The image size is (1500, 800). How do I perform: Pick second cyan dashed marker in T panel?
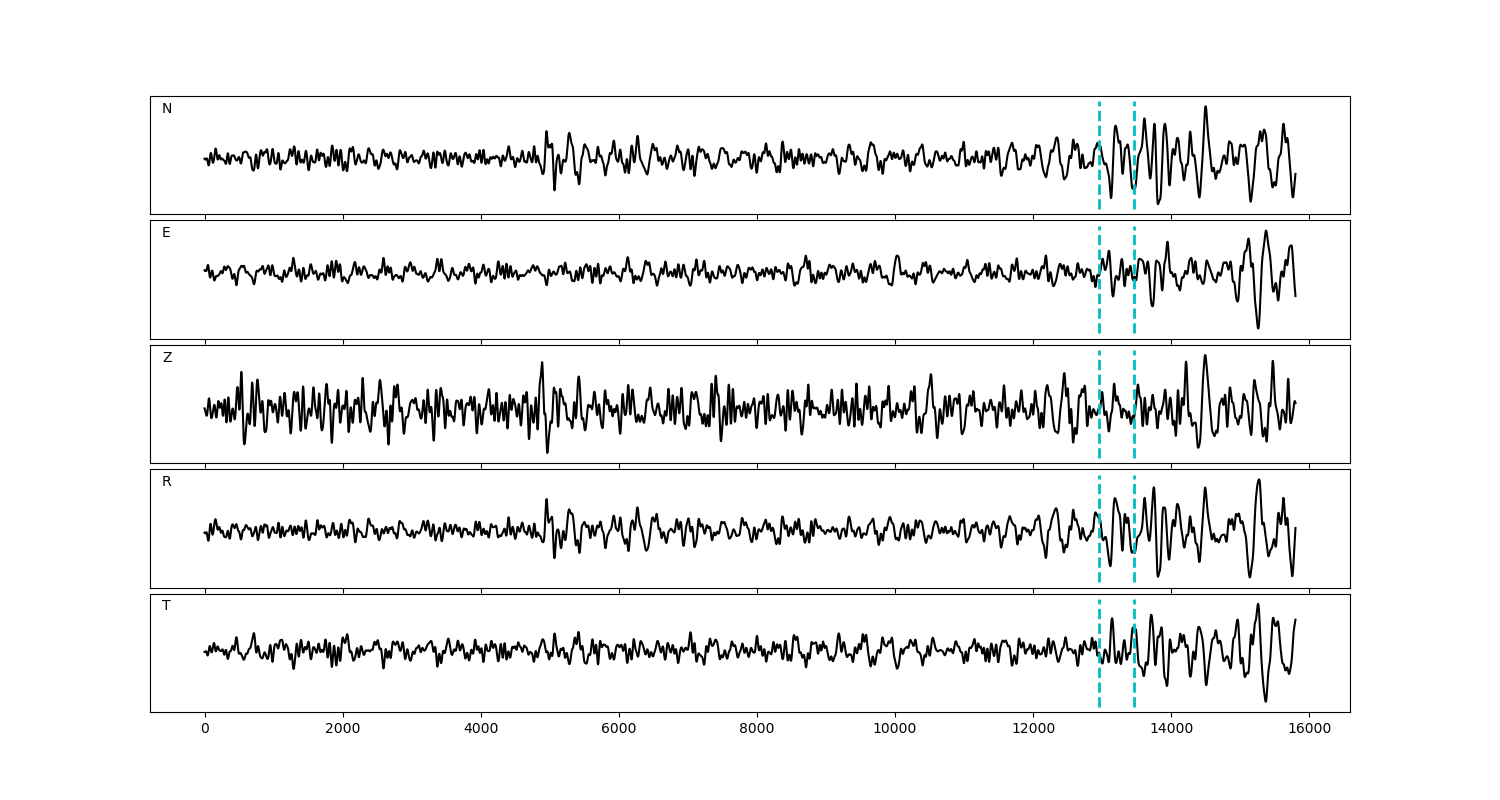pyautogui.click(x=1134, y=690)
